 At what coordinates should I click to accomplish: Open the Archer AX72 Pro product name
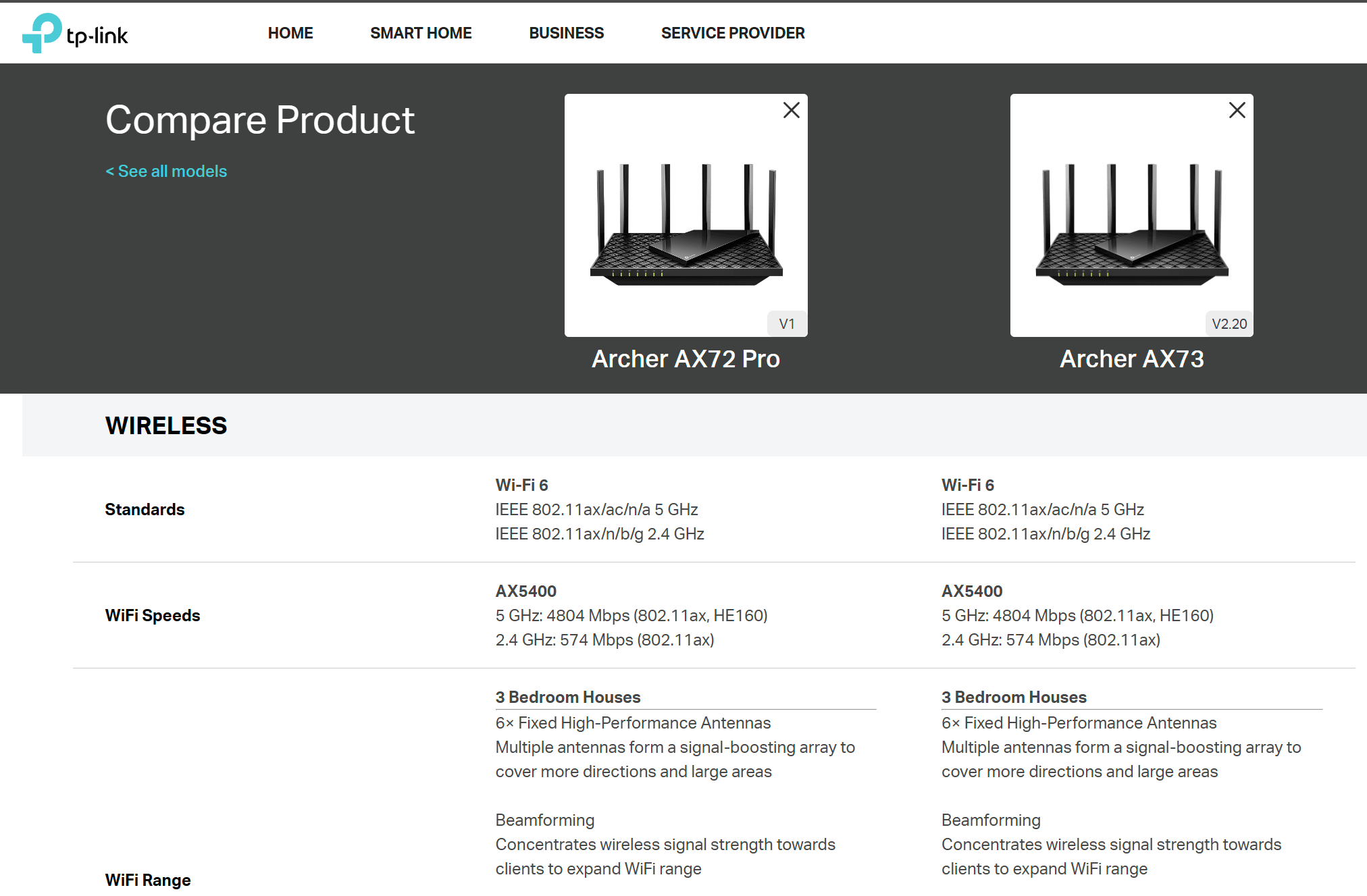point(686,359)
